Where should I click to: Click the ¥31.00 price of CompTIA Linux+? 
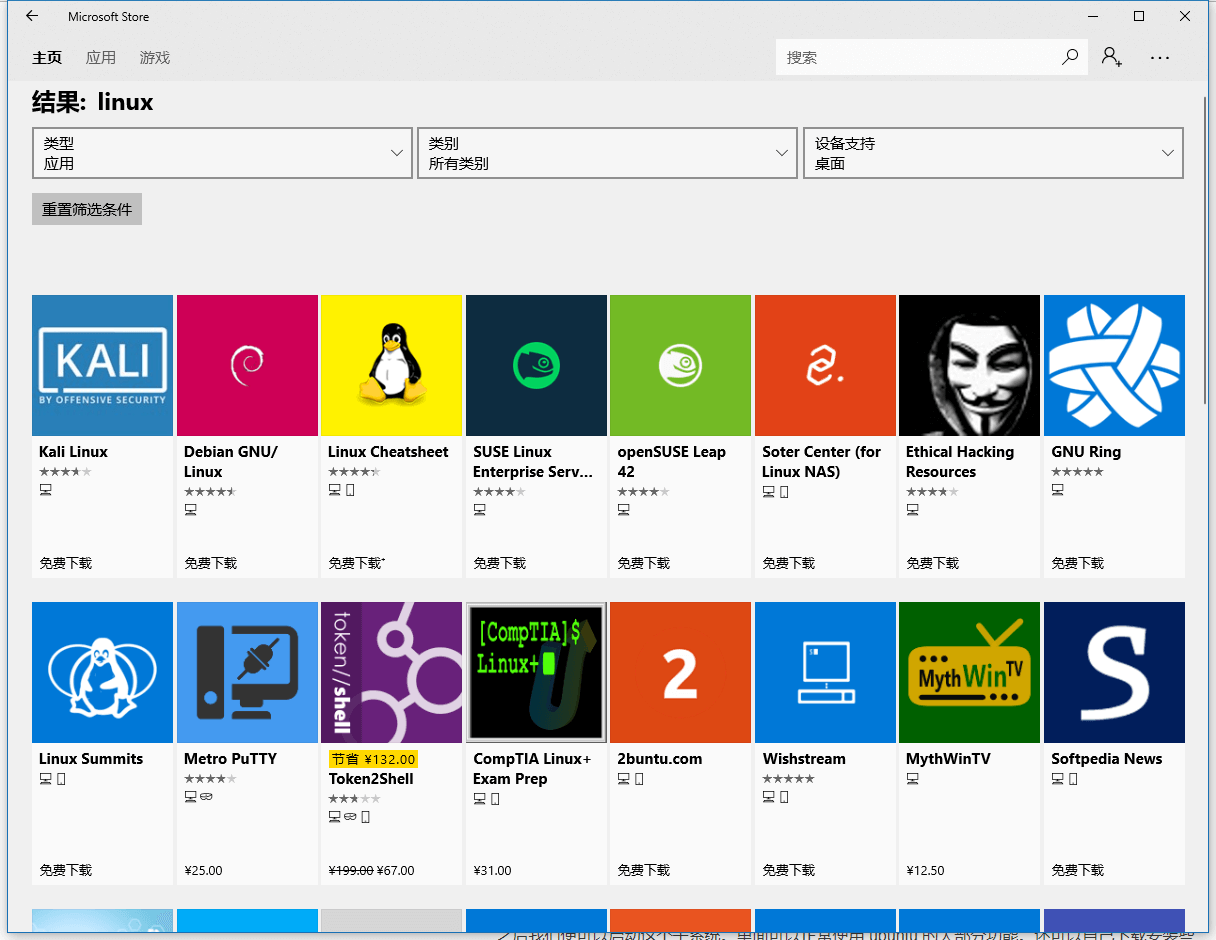(492, 870)
